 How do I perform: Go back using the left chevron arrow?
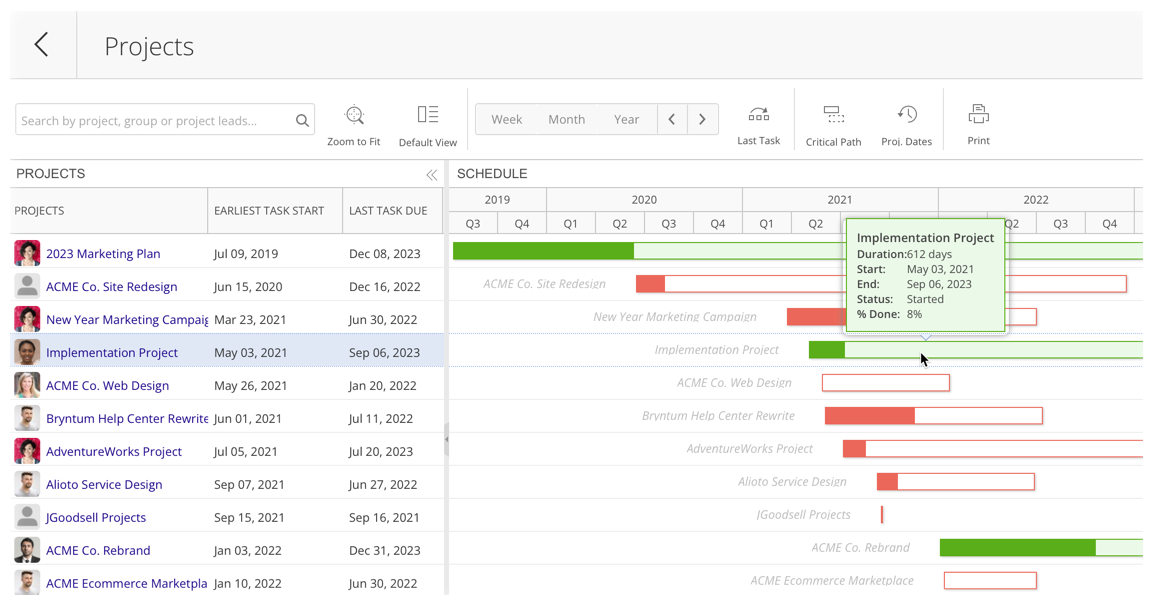(x=41, y=45)
